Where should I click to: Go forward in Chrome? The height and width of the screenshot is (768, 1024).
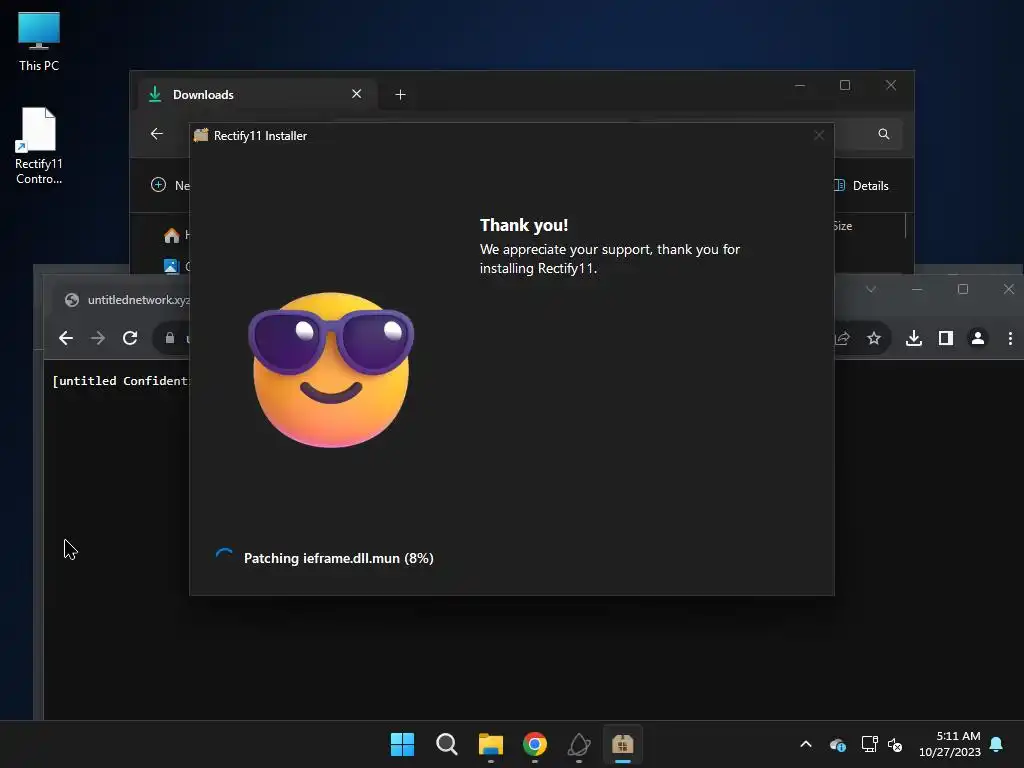97,338
